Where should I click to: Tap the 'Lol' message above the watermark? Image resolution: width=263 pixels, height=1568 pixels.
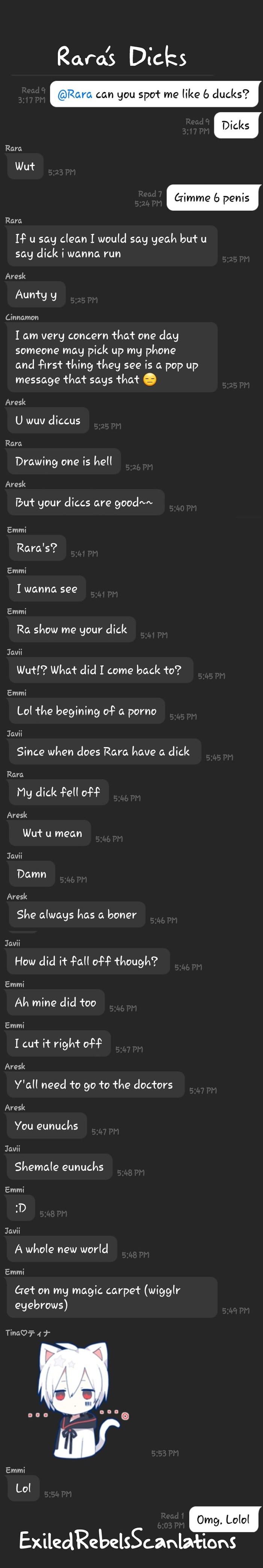(x=23, y=1488)
